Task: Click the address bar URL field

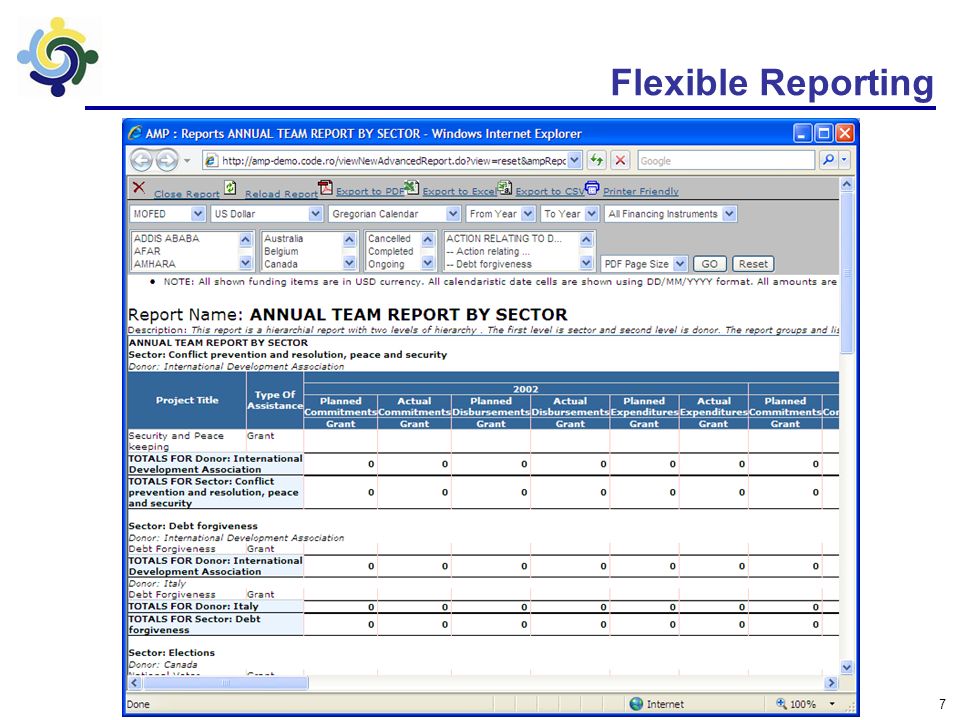Action: coord(392,160)
